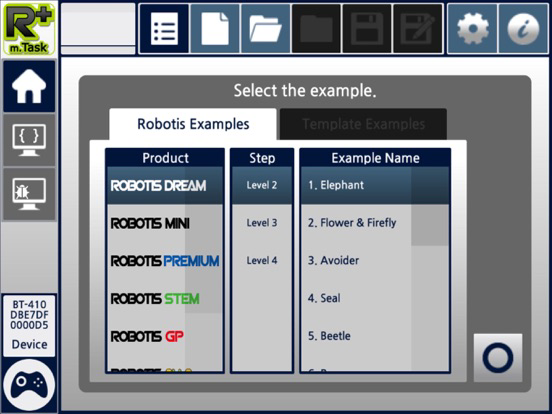Switch to the Robotis Examples tab
This screenshot has width=552, height=414.
pyautogui.click(x=193, y=124)
